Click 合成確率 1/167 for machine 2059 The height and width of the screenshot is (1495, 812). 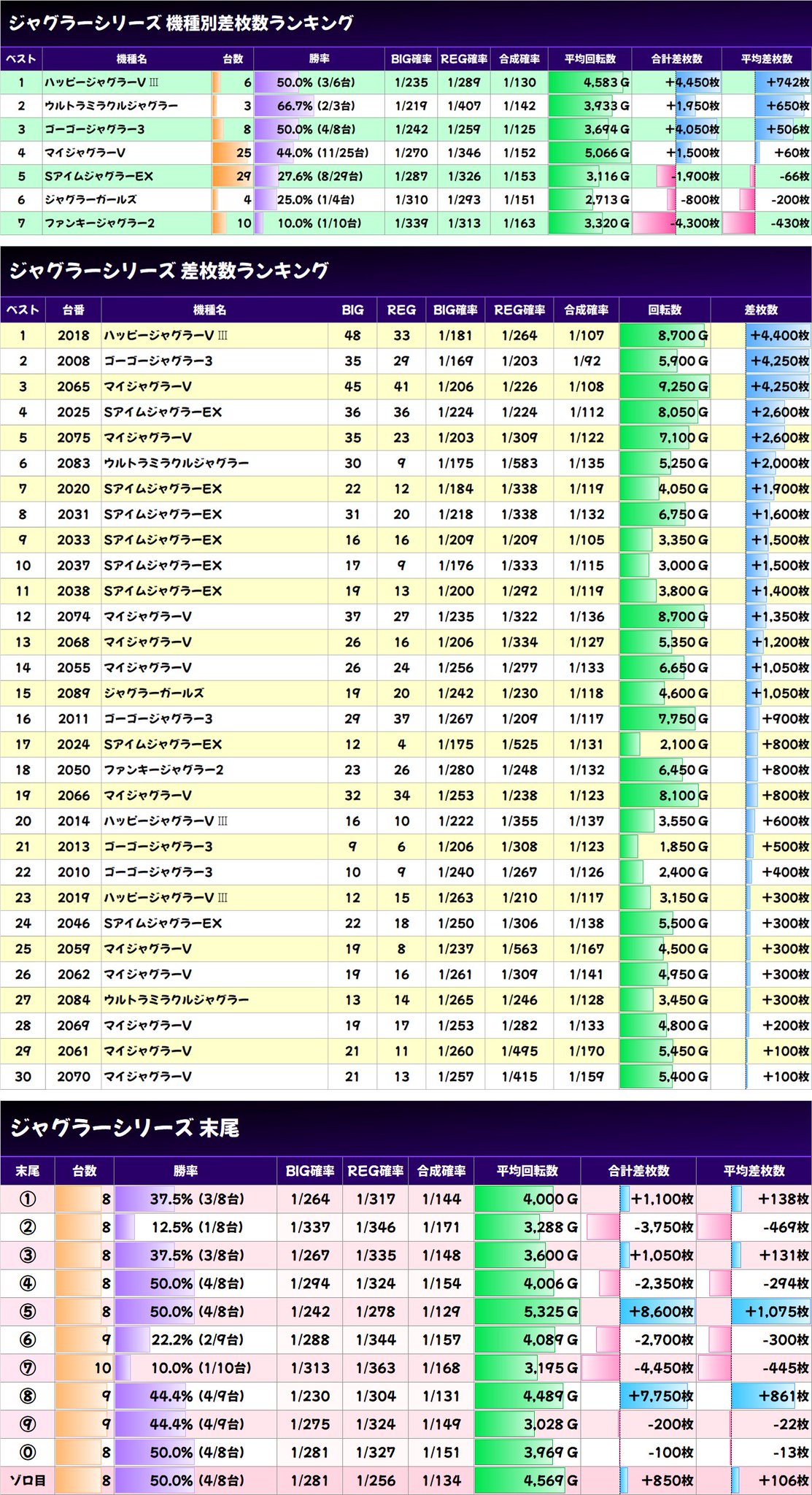point(587,949)
